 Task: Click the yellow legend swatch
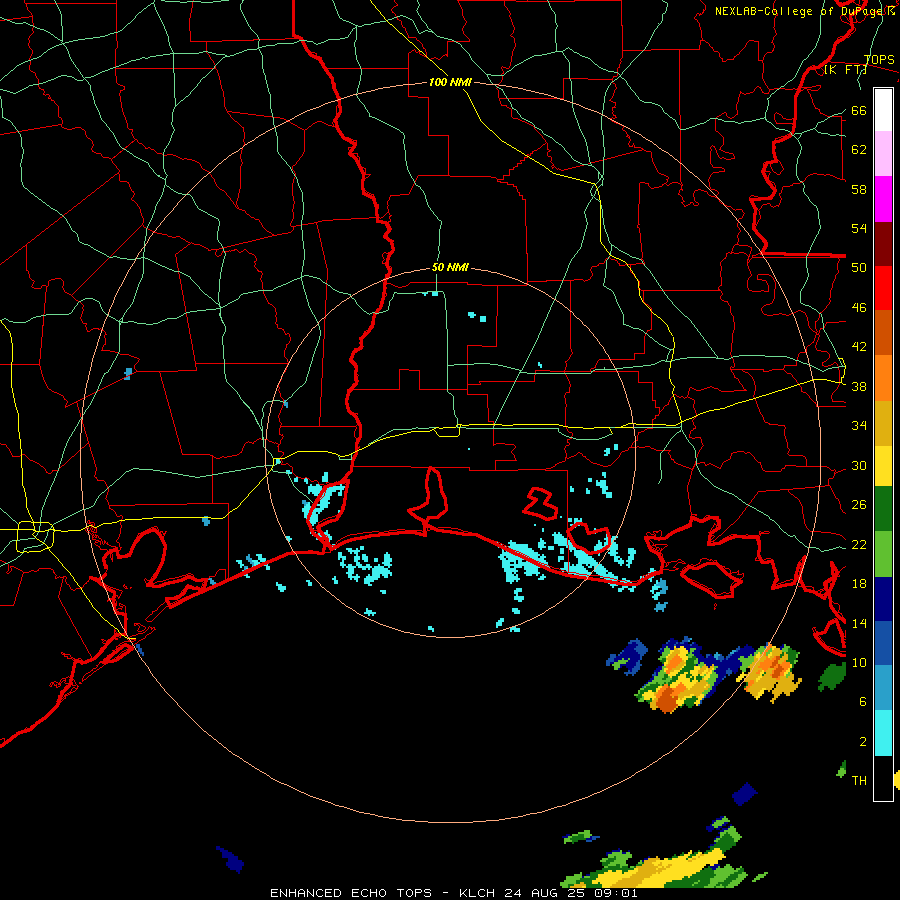[883, 466]
